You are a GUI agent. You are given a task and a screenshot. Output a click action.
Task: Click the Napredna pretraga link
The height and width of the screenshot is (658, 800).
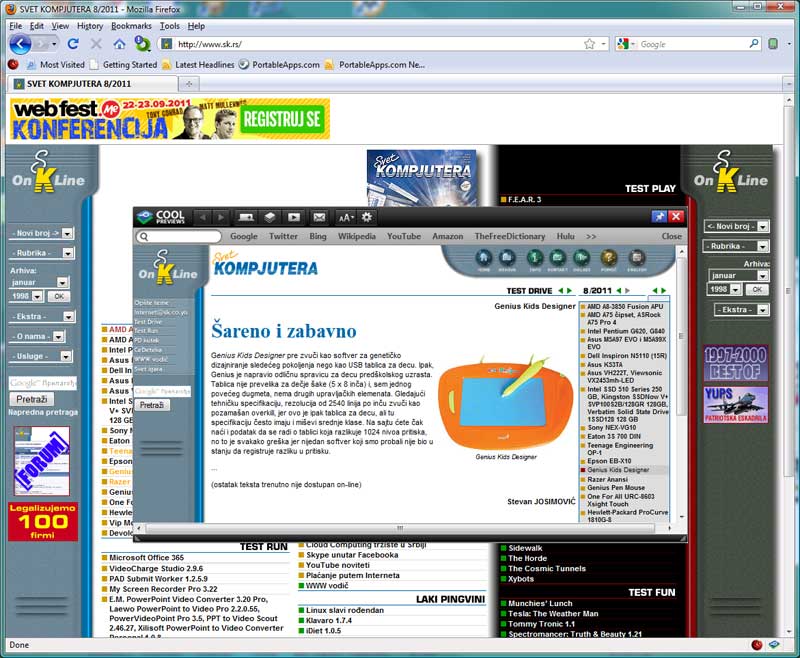pyautogui.click(x=43, y=412)
